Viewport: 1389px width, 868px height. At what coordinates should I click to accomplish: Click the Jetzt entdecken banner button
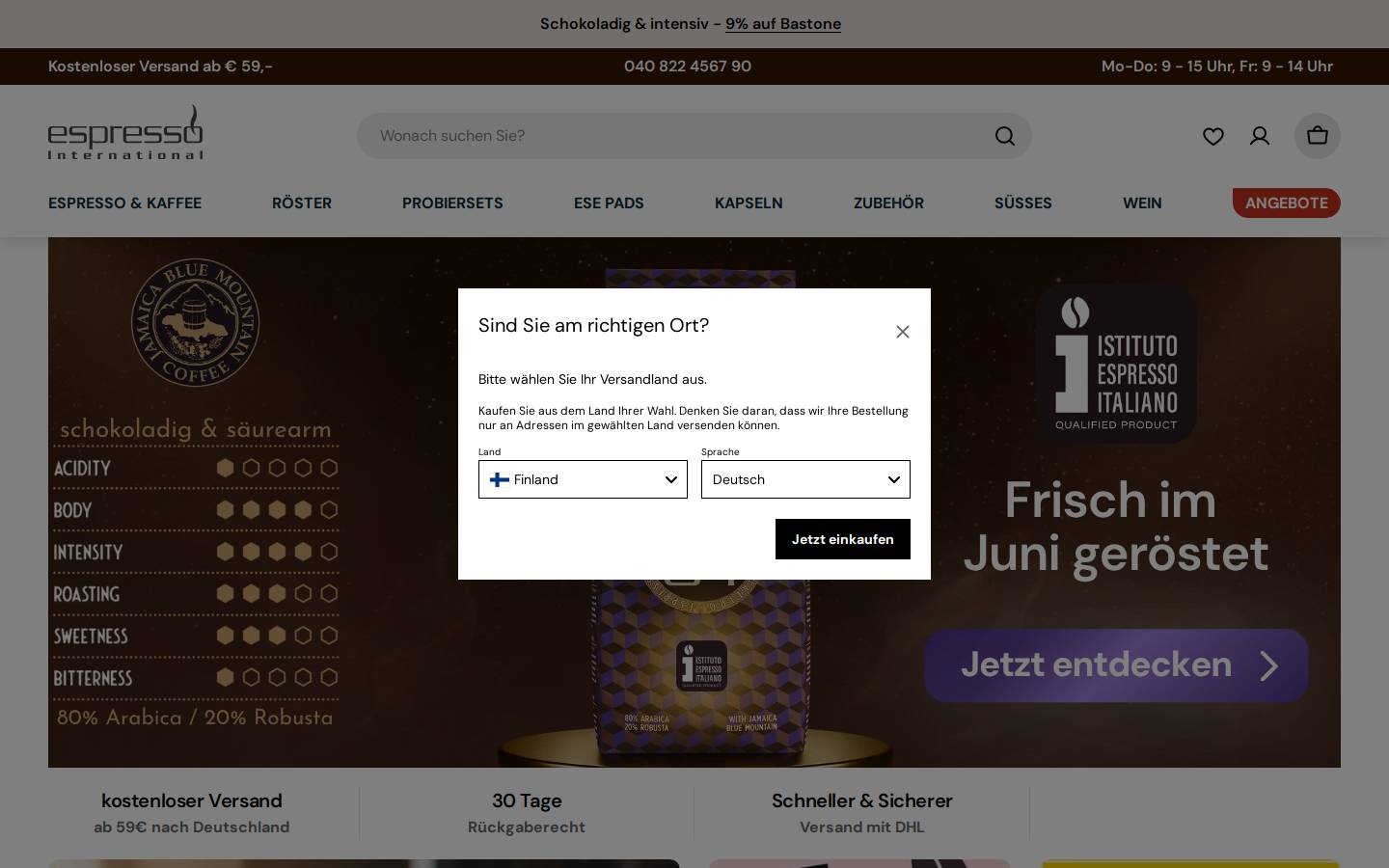(1116, 665)
